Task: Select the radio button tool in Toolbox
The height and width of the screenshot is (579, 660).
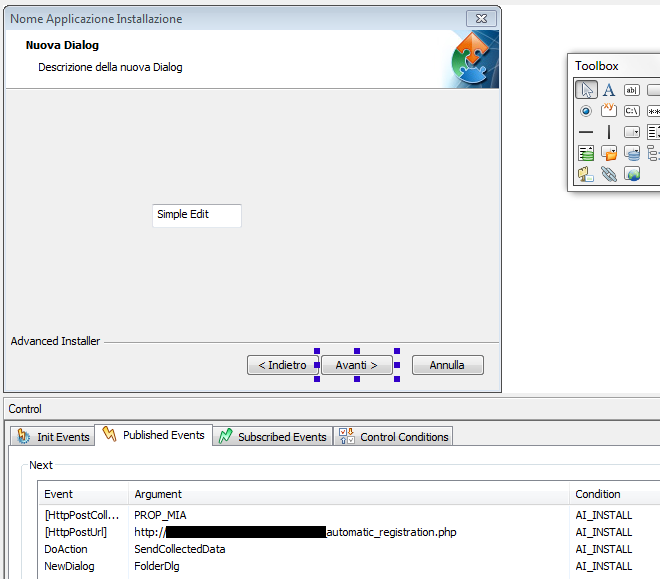Action: 587,111
